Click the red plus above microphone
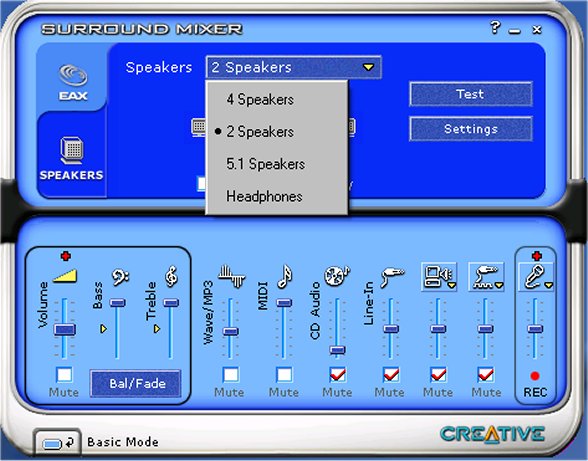This screenshot has width=588, height=461. 537,256
